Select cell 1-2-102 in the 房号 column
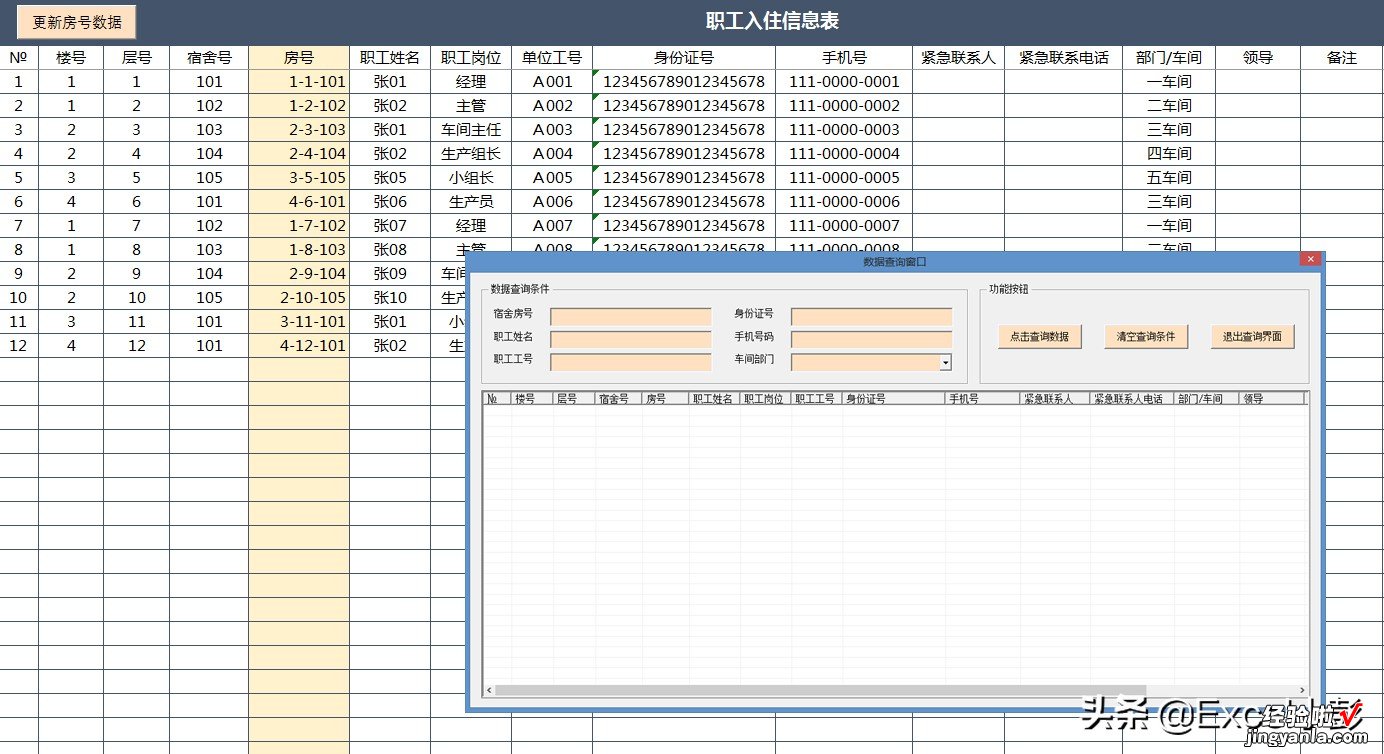This screenshot has height=754, width=1384. pyautogui.click(x=299, y=106)
